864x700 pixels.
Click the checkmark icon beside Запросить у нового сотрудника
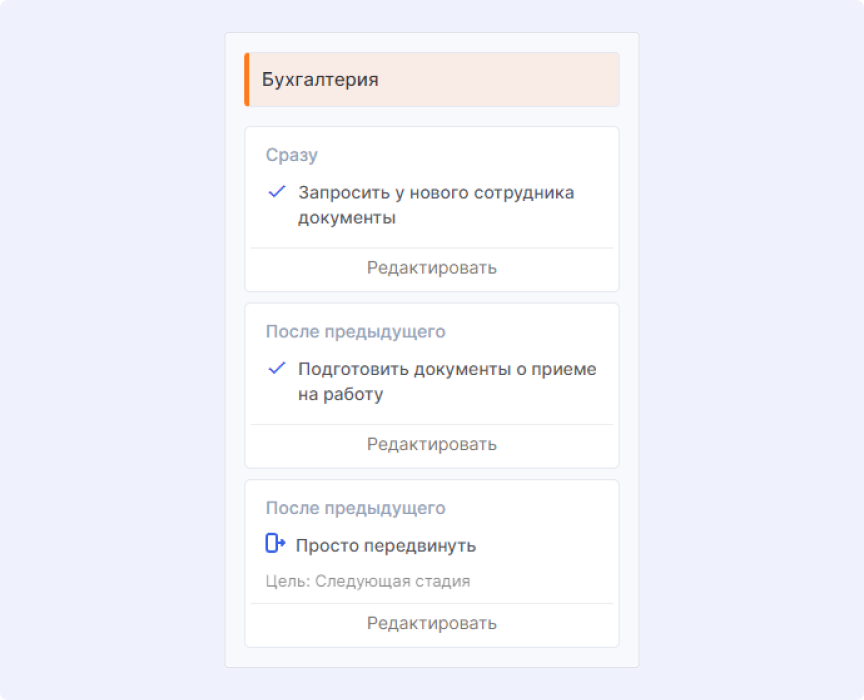pos(277,192)
